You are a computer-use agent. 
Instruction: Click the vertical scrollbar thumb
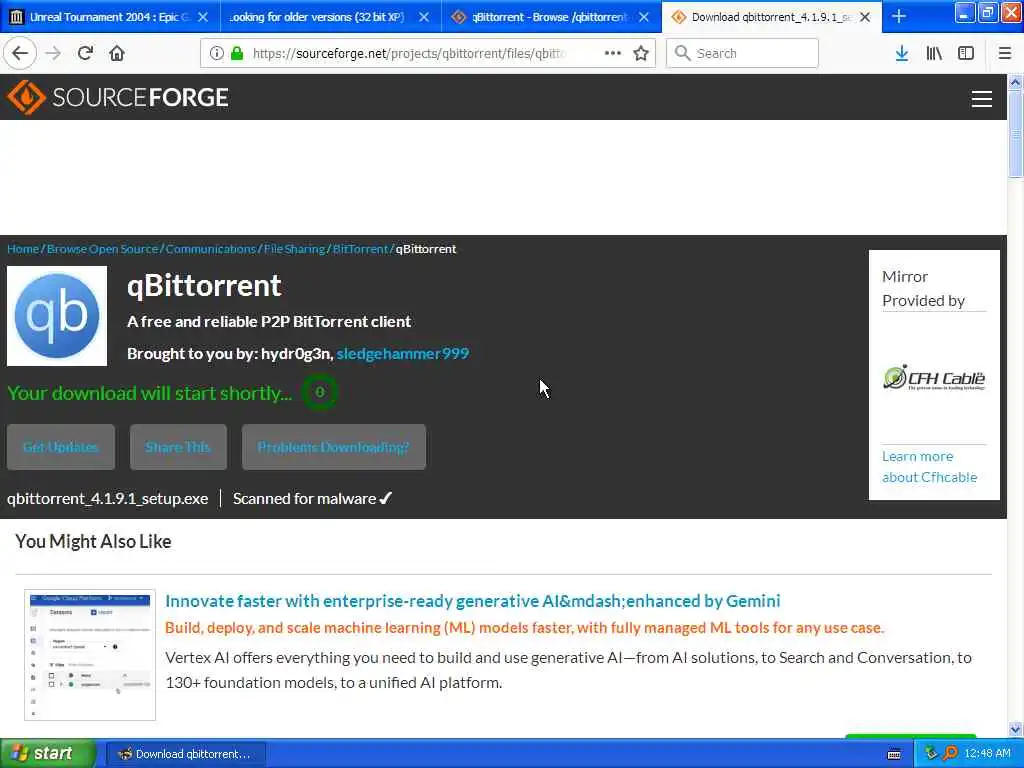1016,134
